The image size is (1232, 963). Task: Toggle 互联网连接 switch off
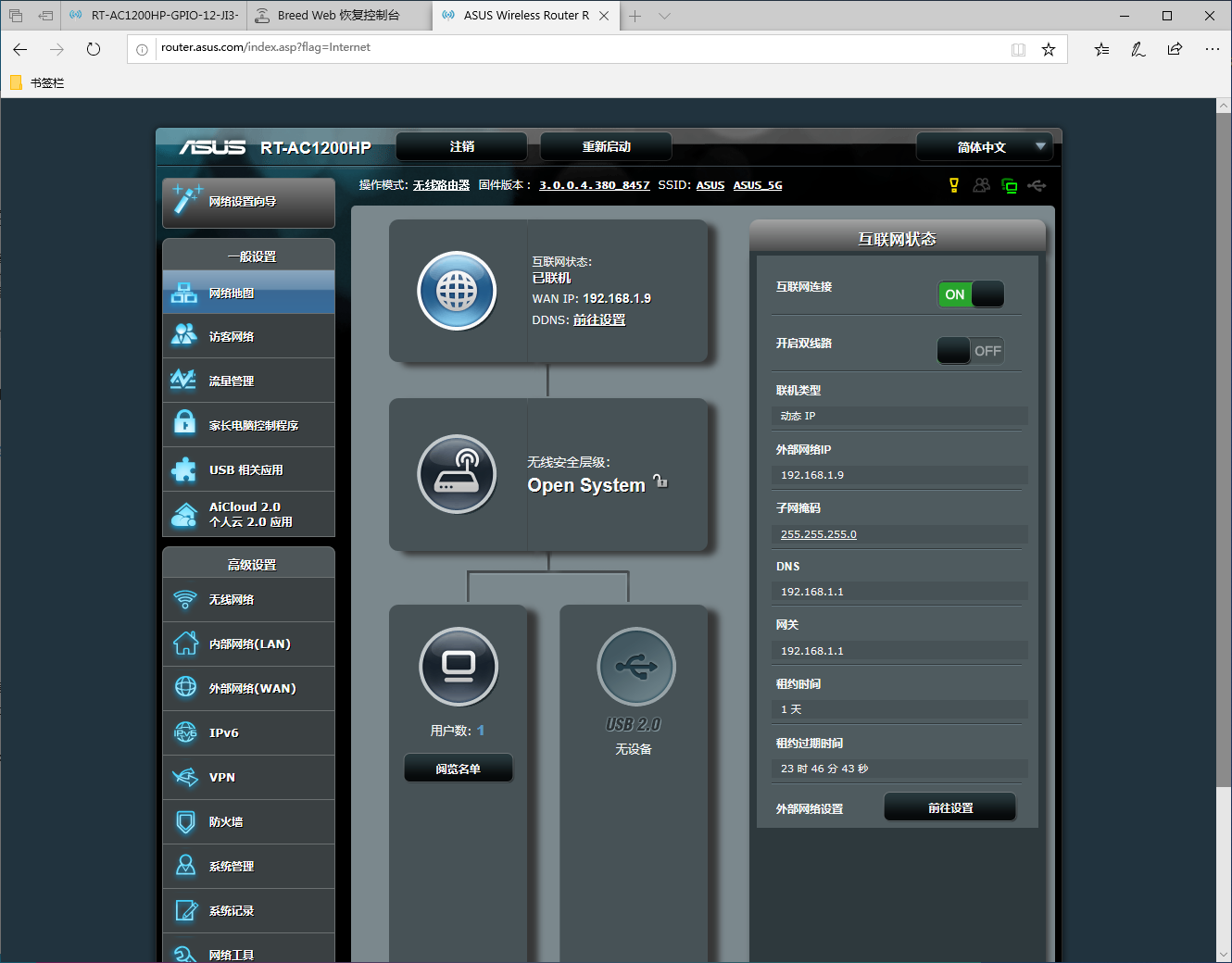click(971, 294)
